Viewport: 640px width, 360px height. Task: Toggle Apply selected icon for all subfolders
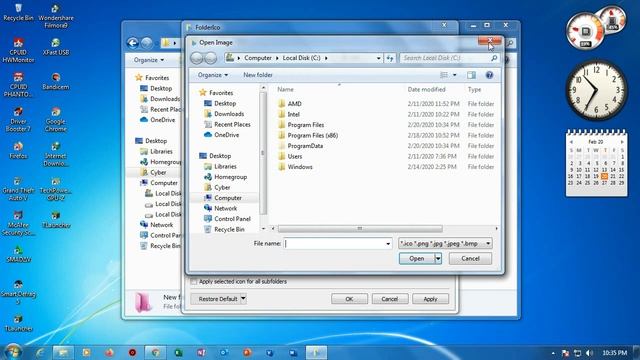[194, 282]
